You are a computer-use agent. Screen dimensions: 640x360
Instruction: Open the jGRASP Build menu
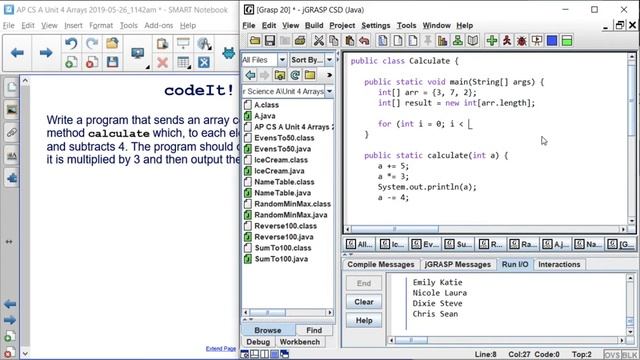[314, 25]
